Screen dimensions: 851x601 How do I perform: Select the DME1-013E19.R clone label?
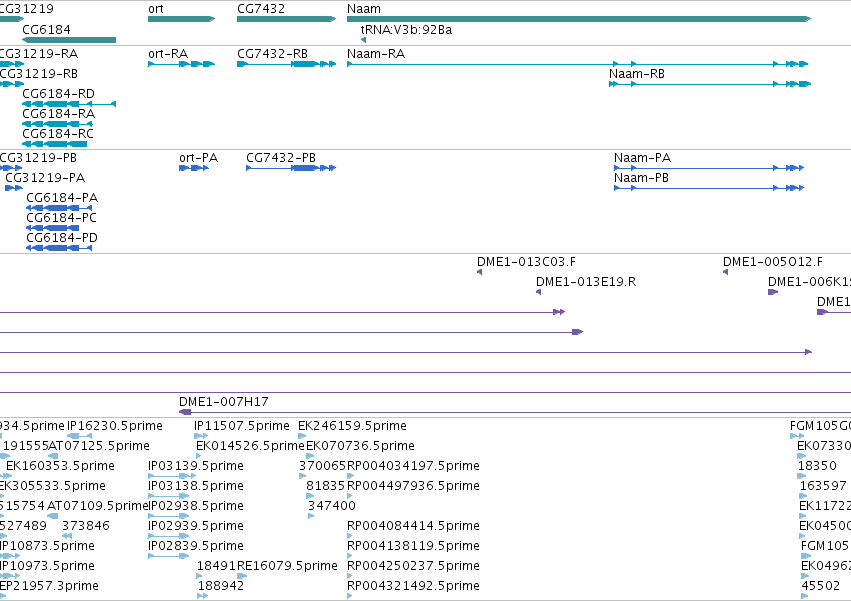tap(586, 282)
